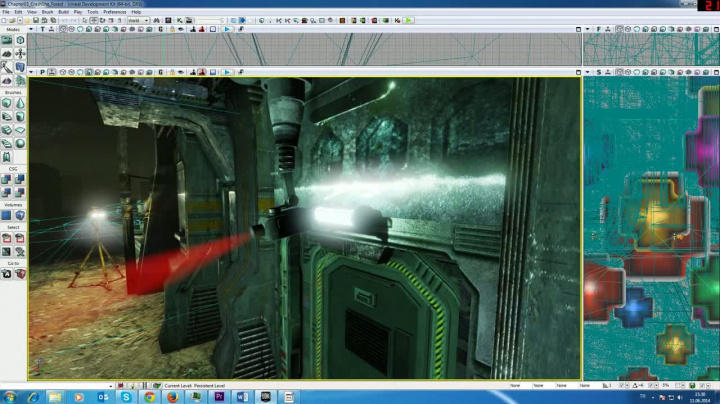Click the main toolbar slider
This screenshot has width=720, height=404.
[x=209, y=20]
